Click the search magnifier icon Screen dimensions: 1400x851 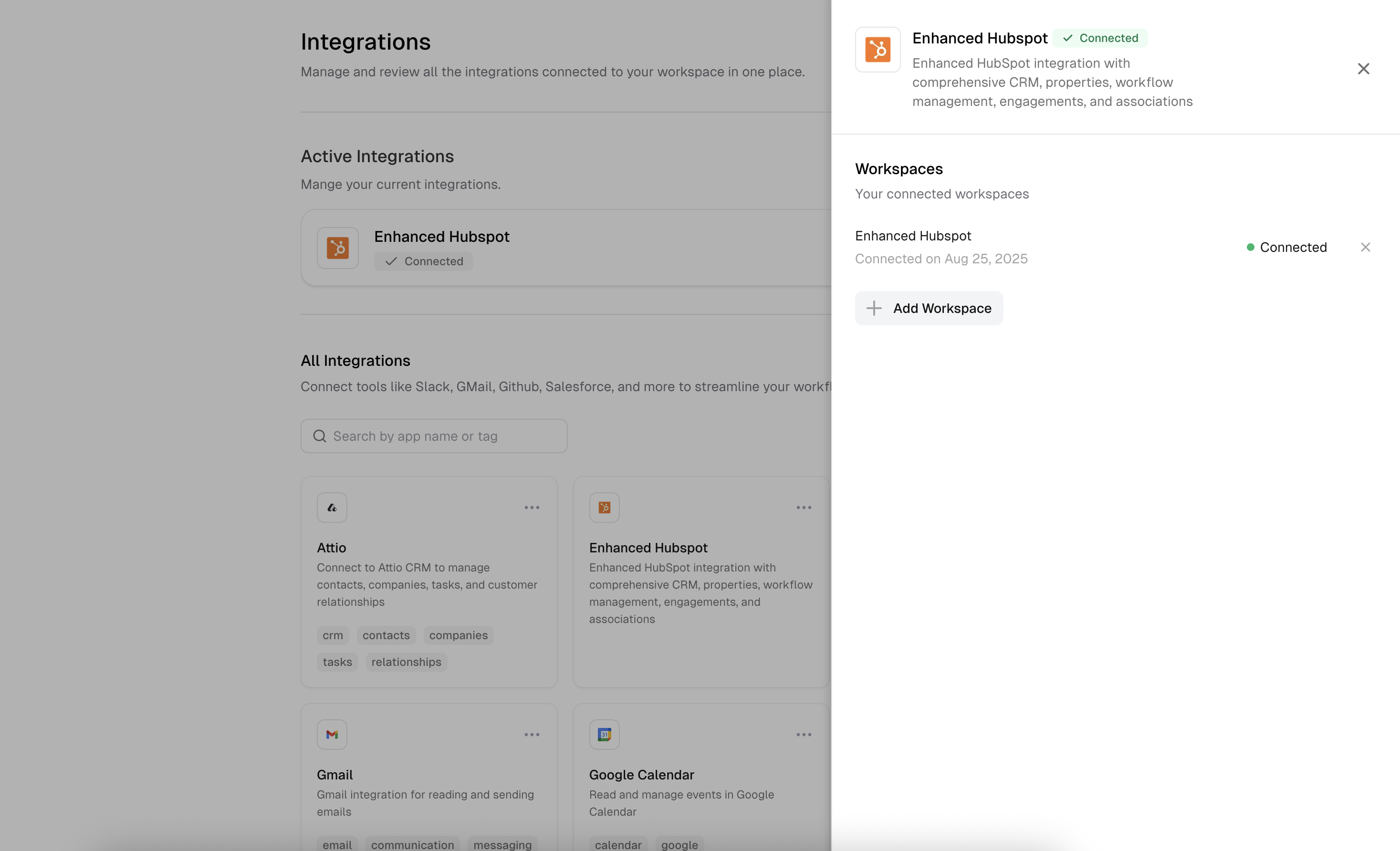(x=320, y=436)
